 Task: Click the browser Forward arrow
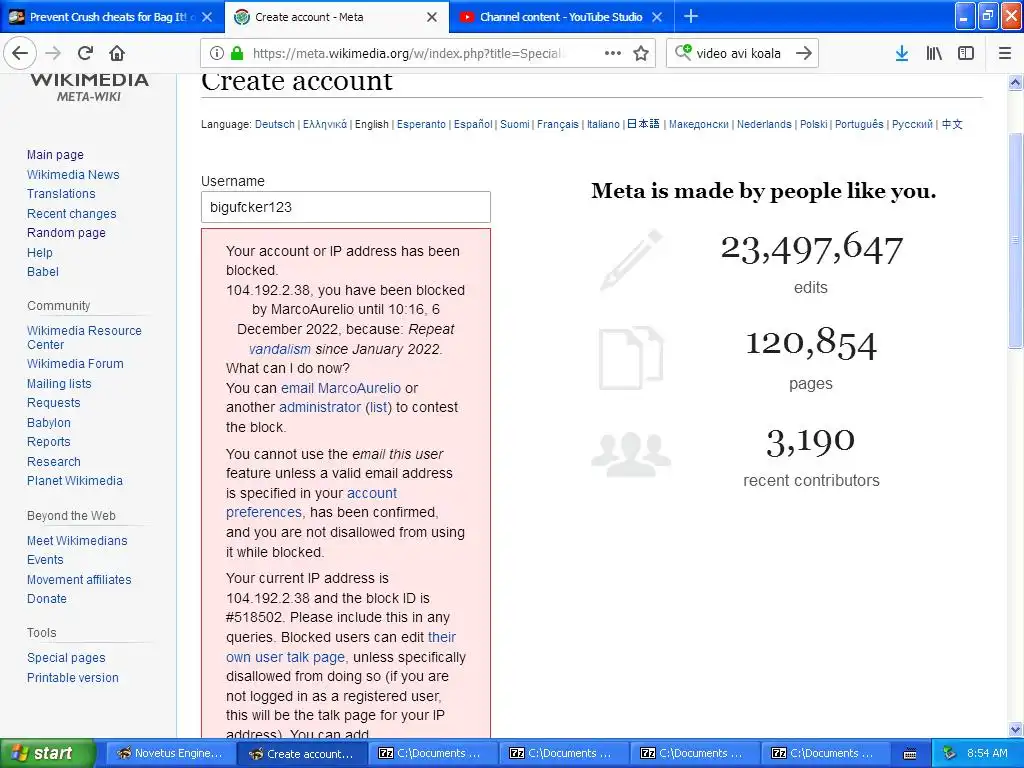tap(54, 53)
